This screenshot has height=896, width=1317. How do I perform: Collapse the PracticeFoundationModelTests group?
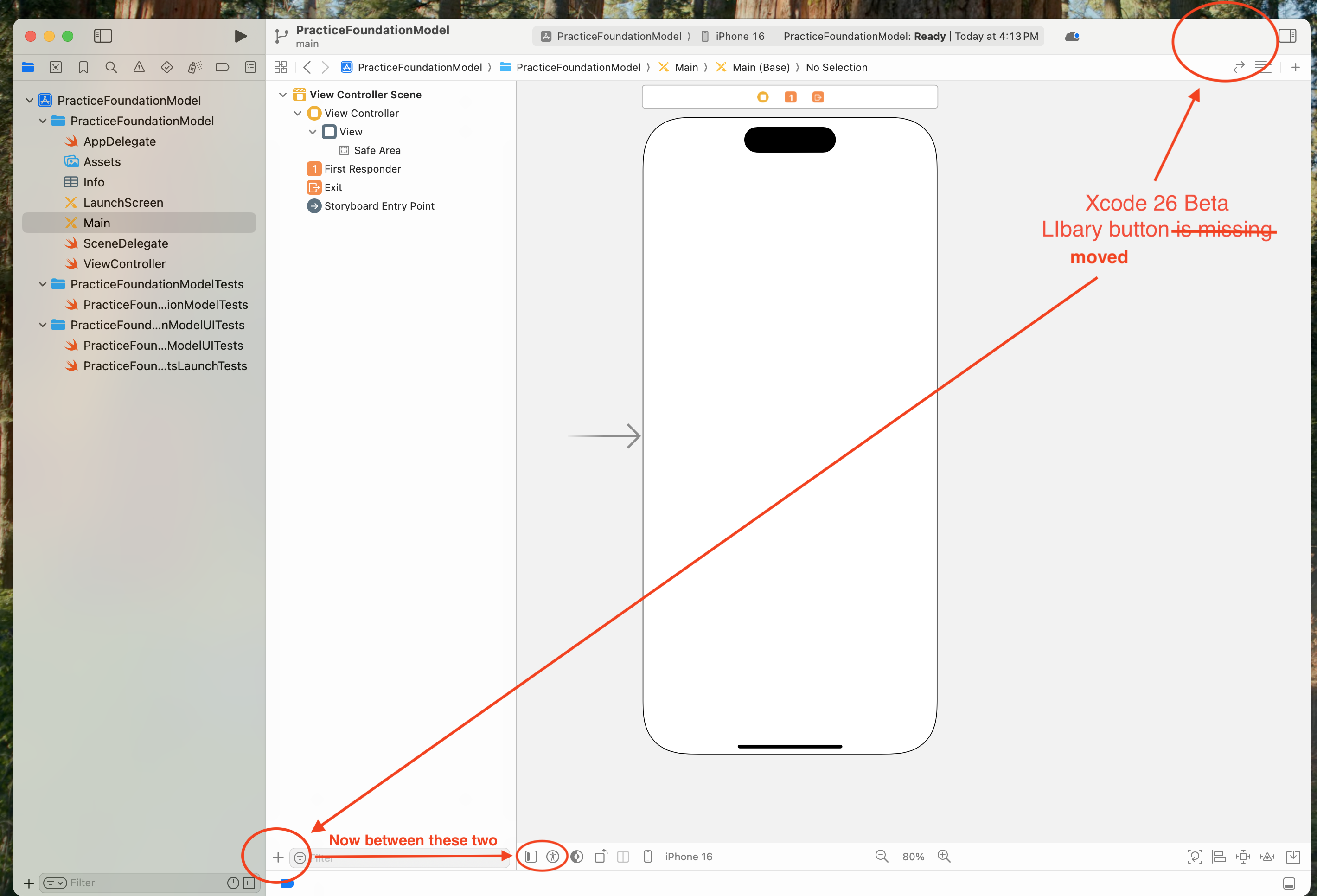(43, 284)
